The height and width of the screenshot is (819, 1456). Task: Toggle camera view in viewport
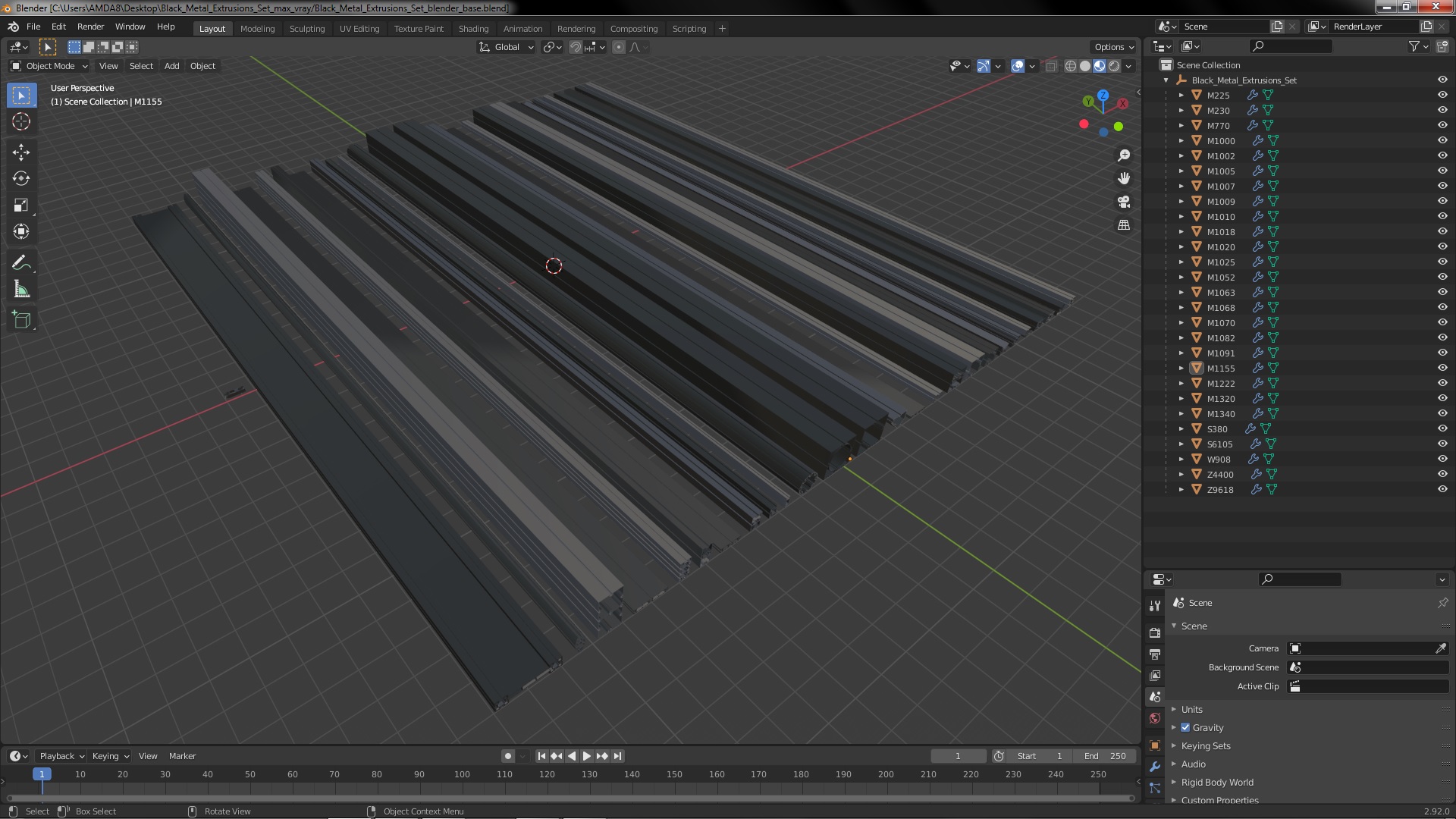click(x=1124, y=202)
